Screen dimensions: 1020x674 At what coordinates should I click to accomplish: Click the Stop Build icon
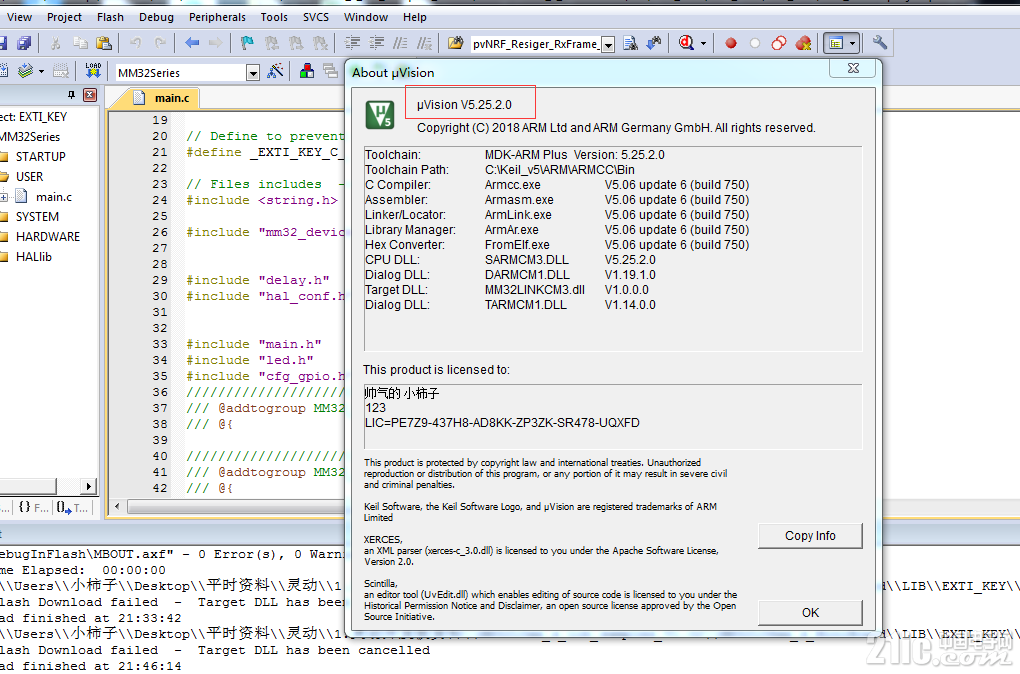60,71
